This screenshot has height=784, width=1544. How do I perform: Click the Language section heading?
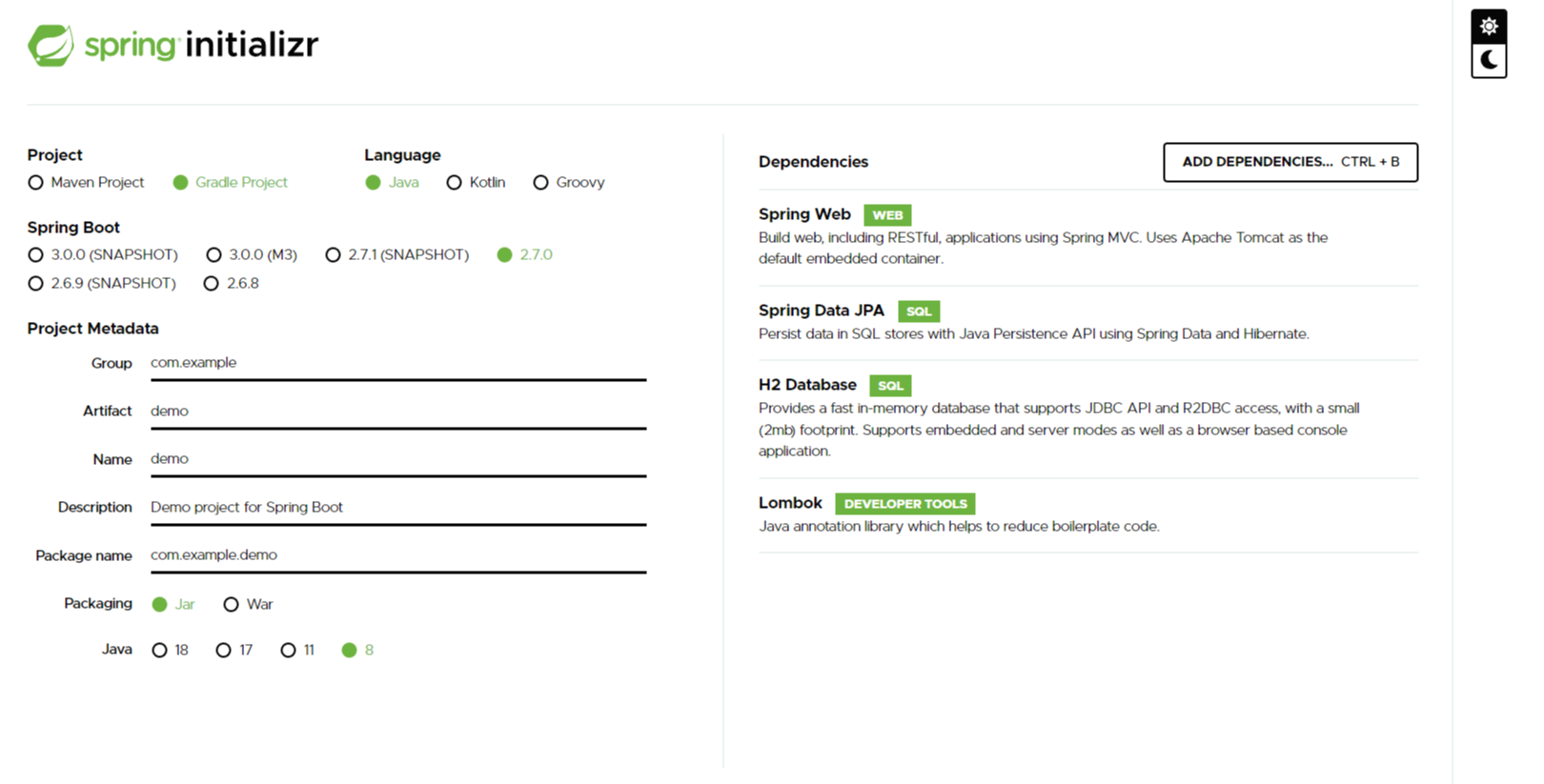click(402, 155)
